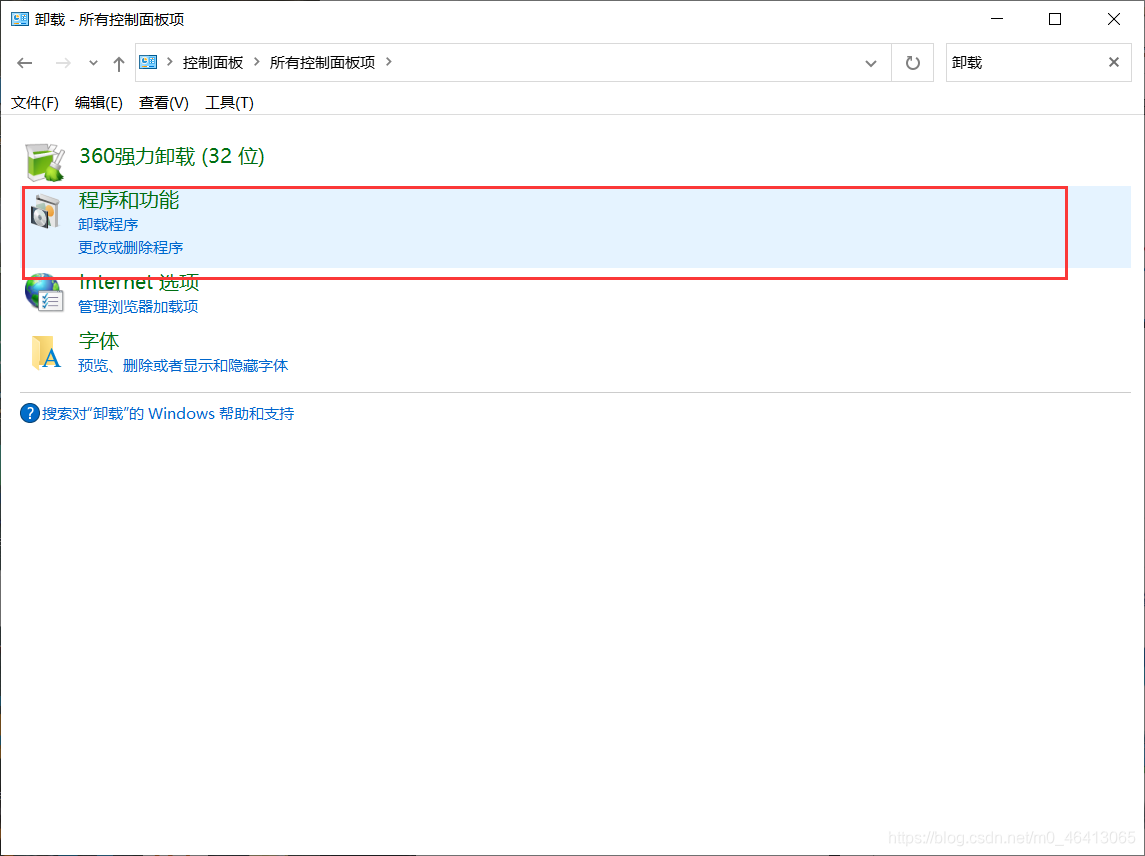Click the control panel icon in address bar

pos(148,62)
